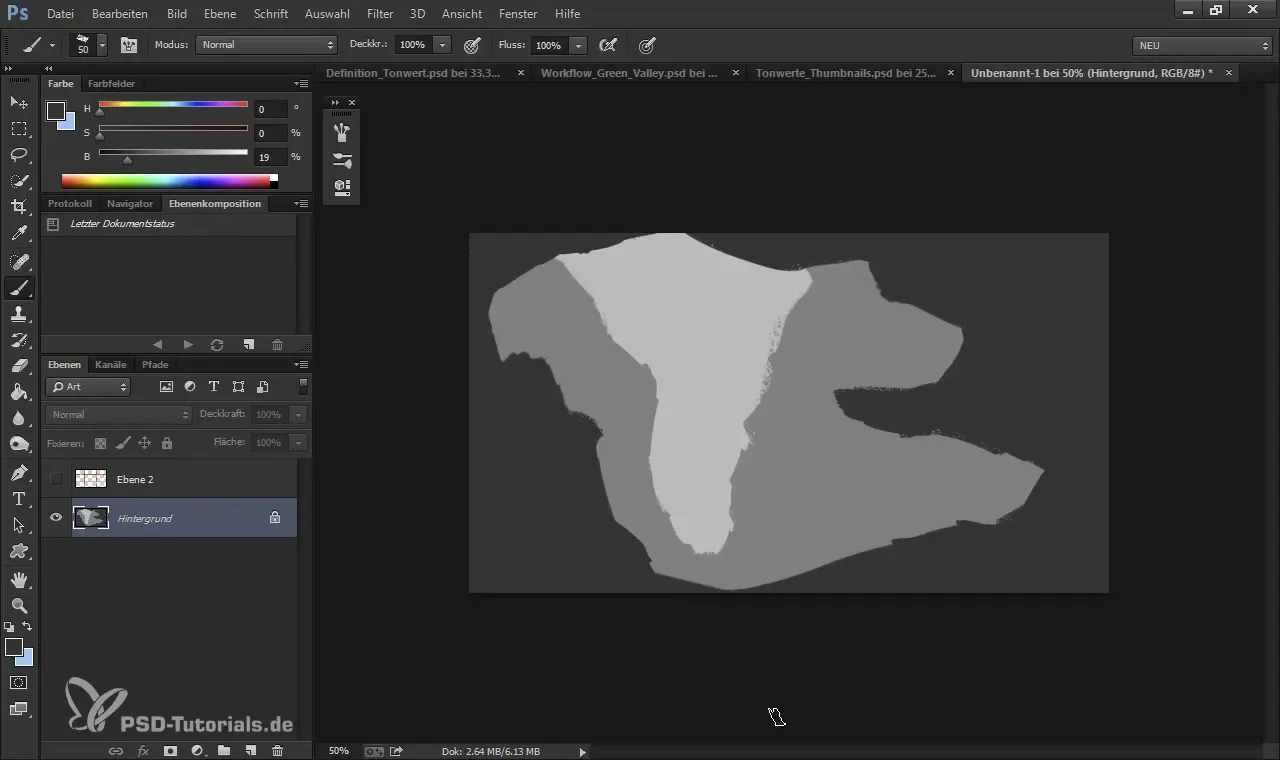Select the Custom Shape tool

tap(19, 551)
